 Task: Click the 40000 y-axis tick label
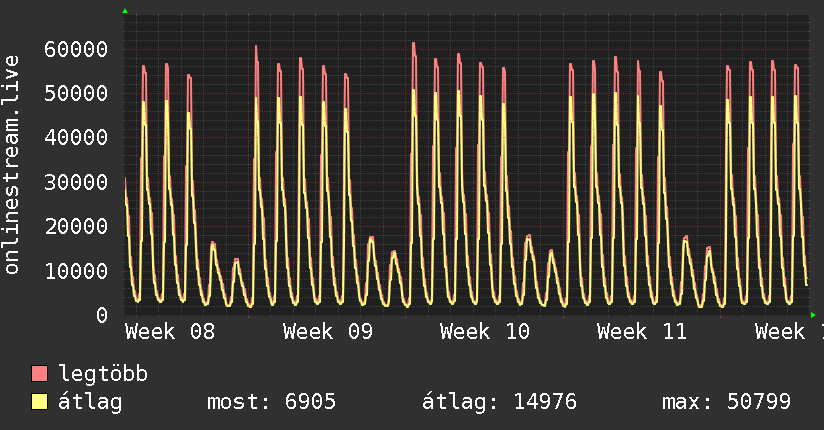(x=76, y=138)
